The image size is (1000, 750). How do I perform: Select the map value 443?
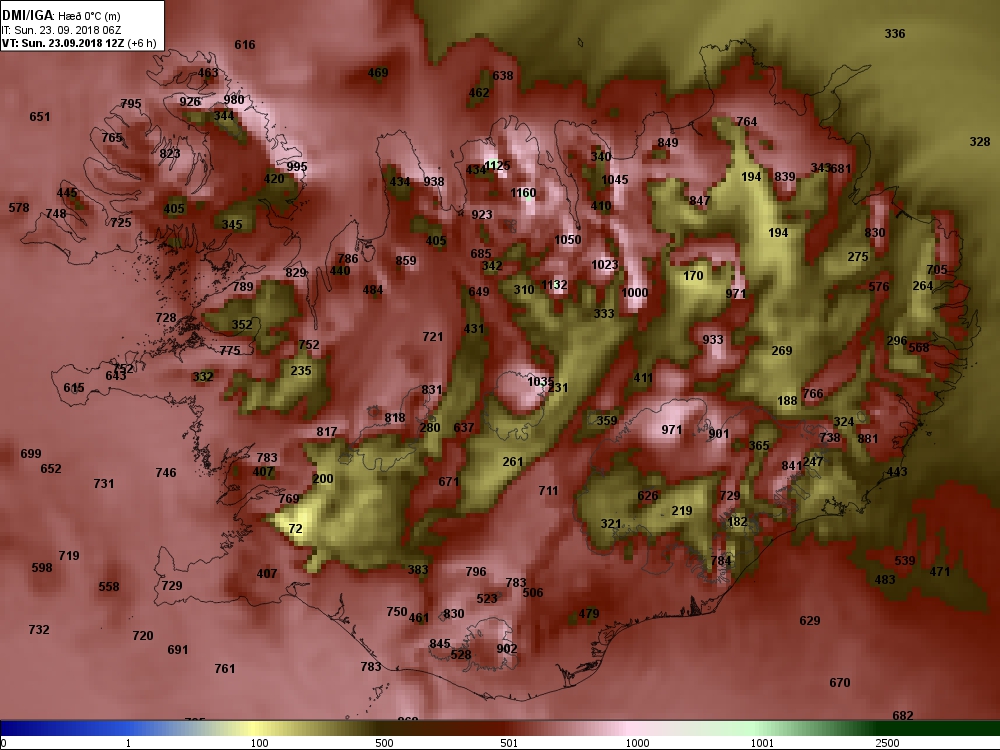coord(897,472)
